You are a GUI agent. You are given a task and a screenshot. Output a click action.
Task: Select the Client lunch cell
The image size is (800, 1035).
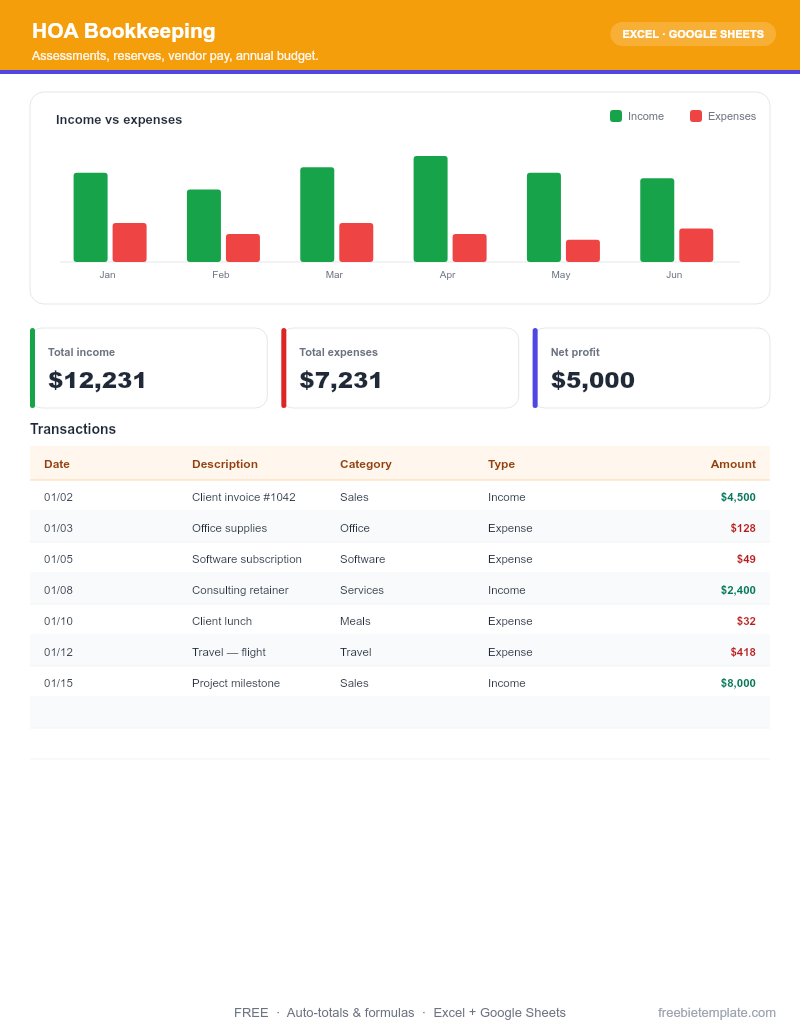click(x=222, y=621)
